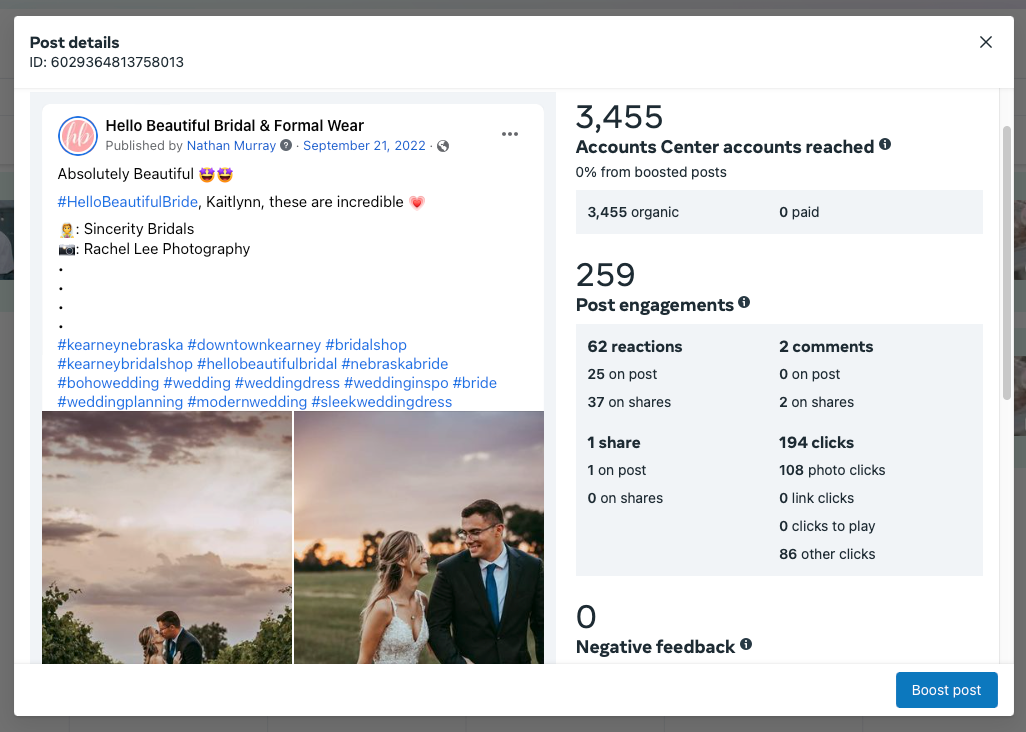Open the September 21, 2022 date link
This screenshot has width=1026, height=732.
(x=364, y=146)
